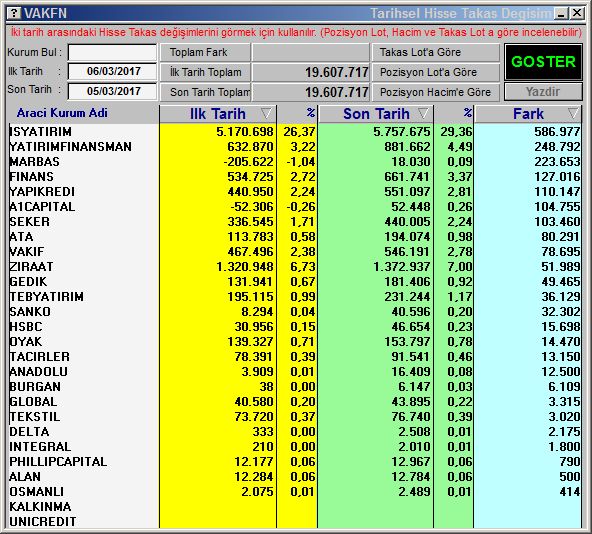This screenshot has width=592, height=534.
Task: Click Son Tarih percentage 29,36
Action: 456,131
